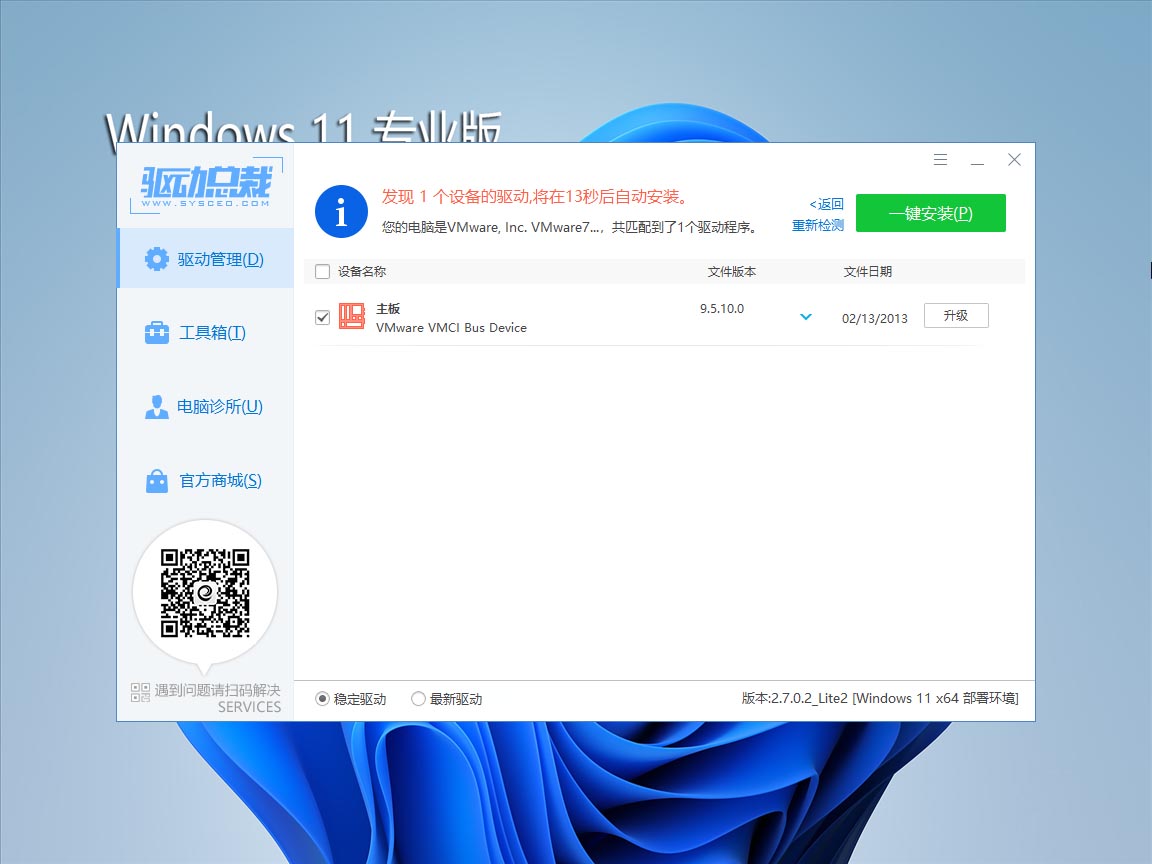Viewport: 1152px width, 864px height.
Task: Toggle the select-all 设备名称 checkbox
Action: pyautogui.click(x=322, y=272)
